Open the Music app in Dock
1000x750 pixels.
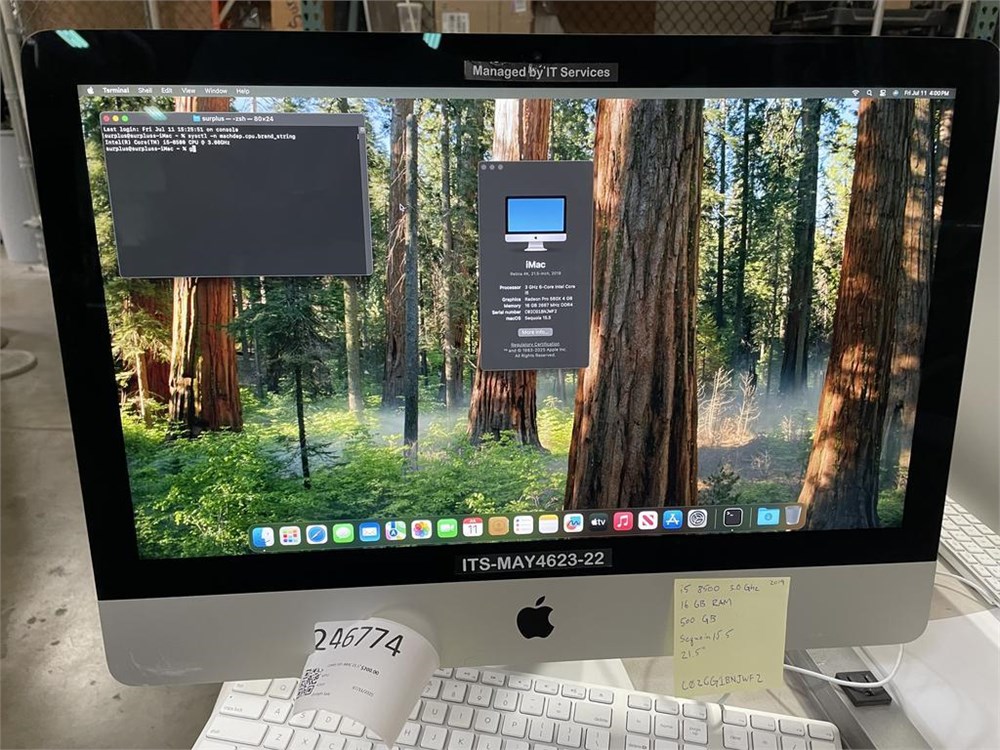click(623, 522)
